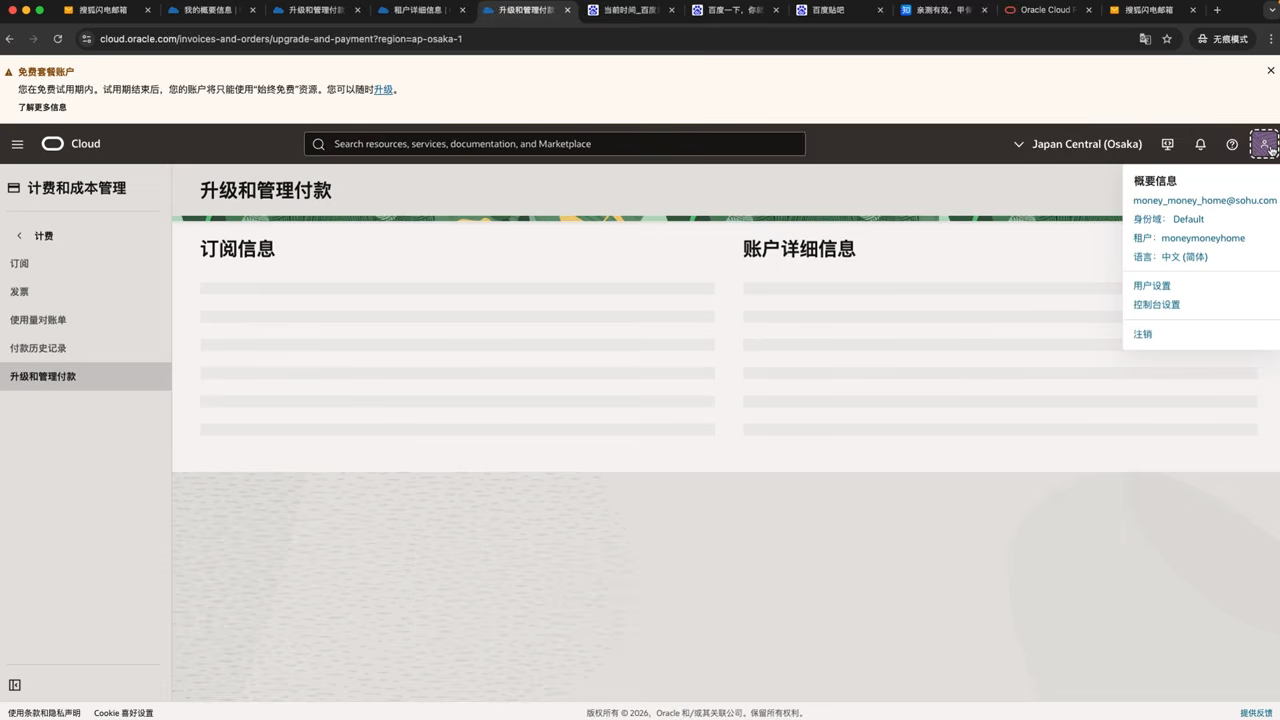Open the site information icon in address bar
Image resolution: width=1280 pixels, height=720 pixels.
coord(86,39)
